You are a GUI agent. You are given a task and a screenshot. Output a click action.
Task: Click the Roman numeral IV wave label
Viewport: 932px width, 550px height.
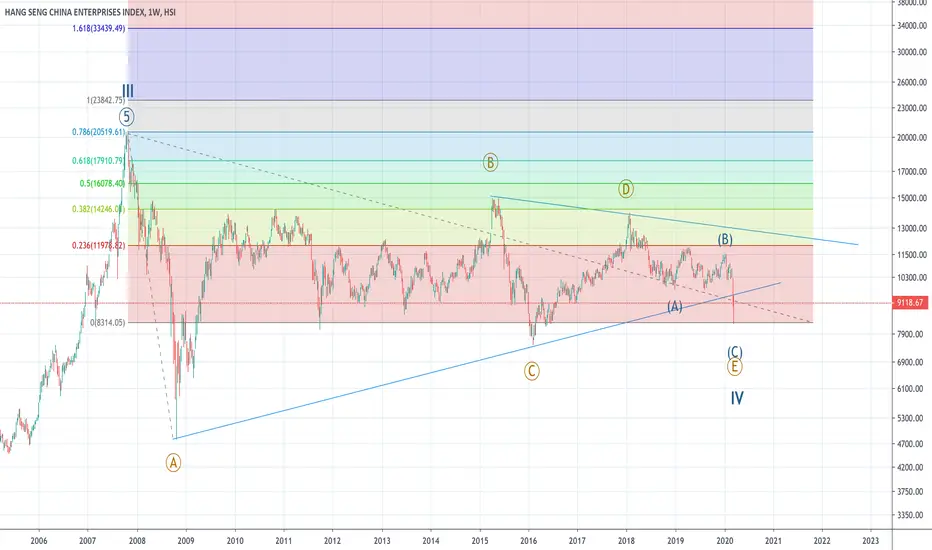click(x=737, y=398)
